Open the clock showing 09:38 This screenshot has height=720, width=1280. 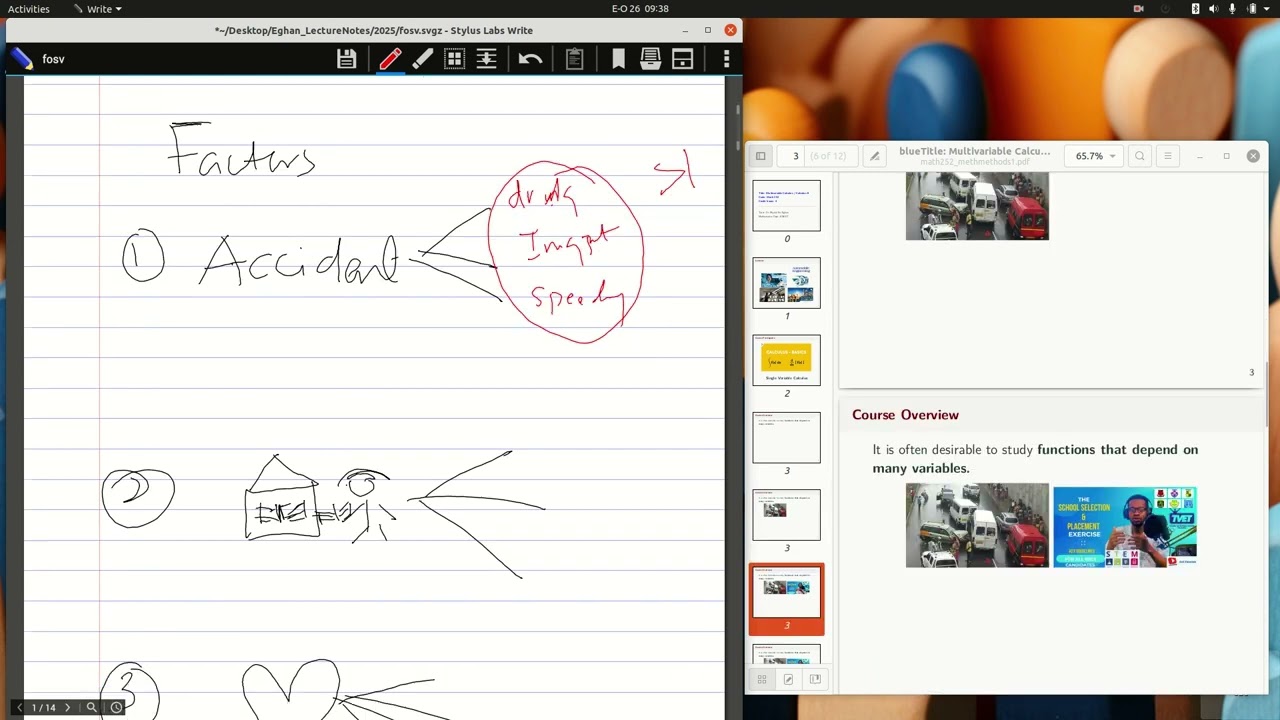(x=640, y=9)
